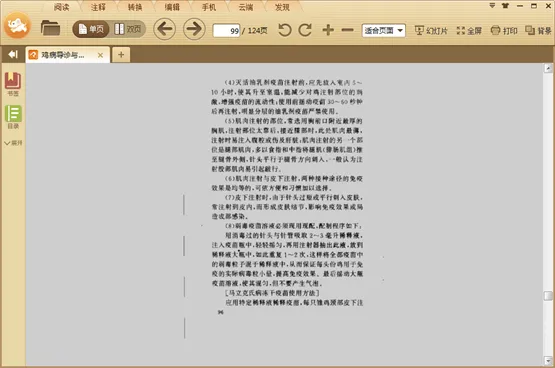Viewport: 555px width, 368px height.
Task: Select the 发现 menu tab
Action: [x=282, y=7]
